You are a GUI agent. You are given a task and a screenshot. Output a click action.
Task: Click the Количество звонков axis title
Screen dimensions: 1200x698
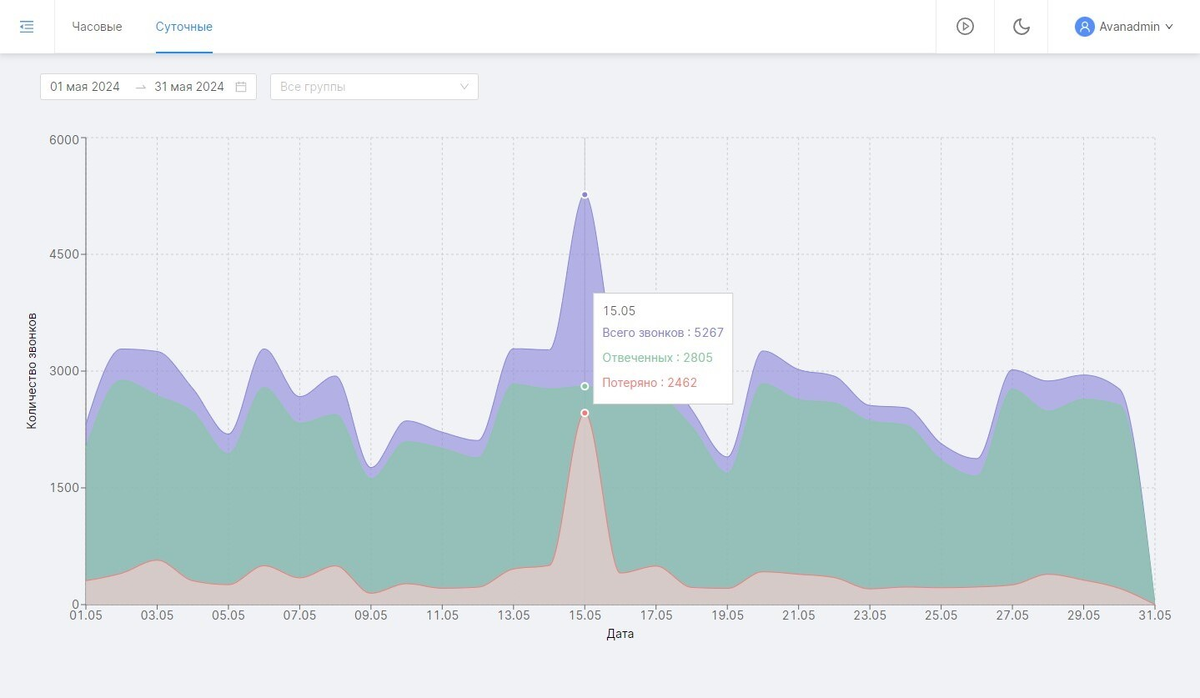[32, 371]
